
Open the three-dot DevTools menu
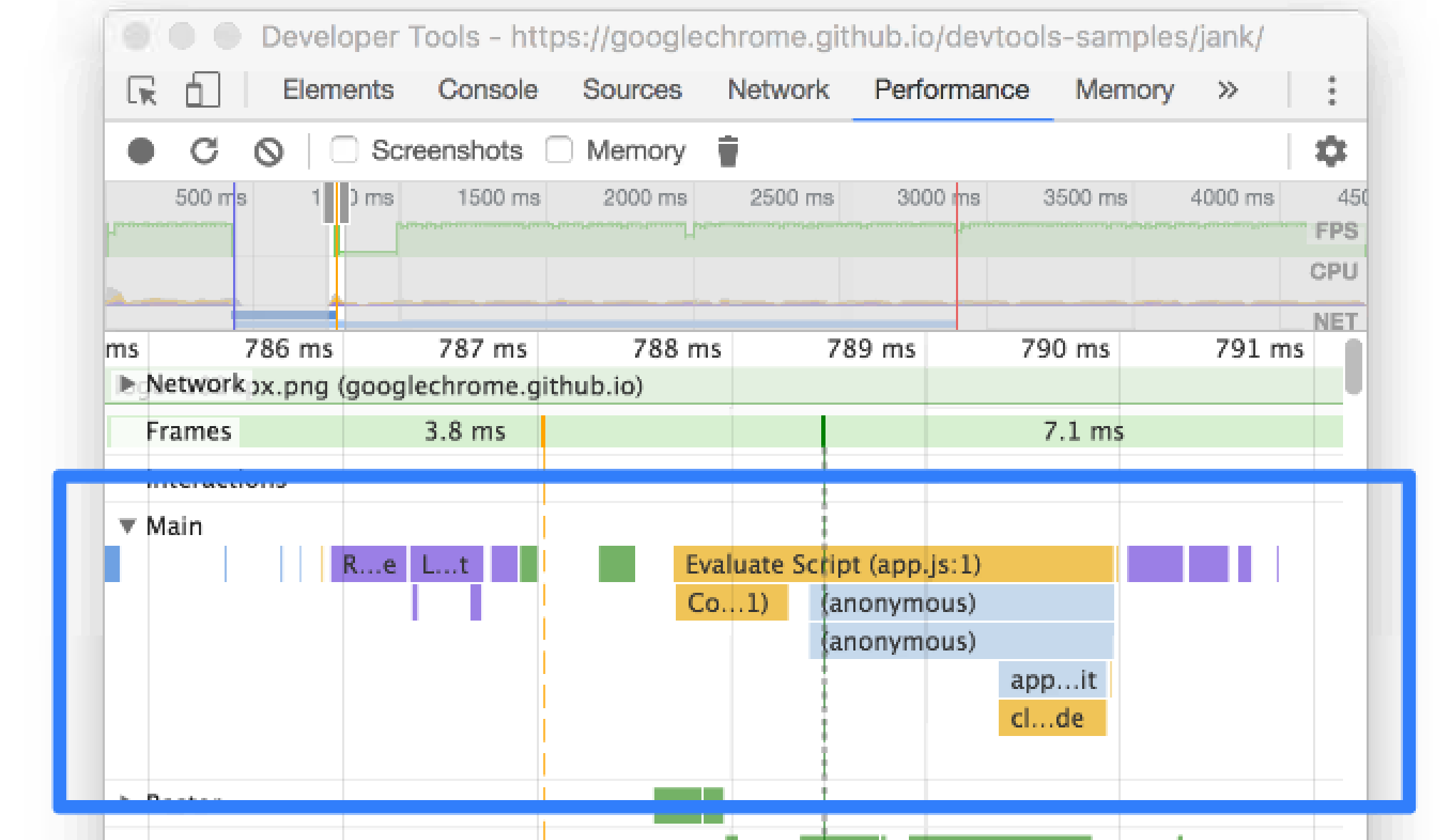coord(1332,91)
